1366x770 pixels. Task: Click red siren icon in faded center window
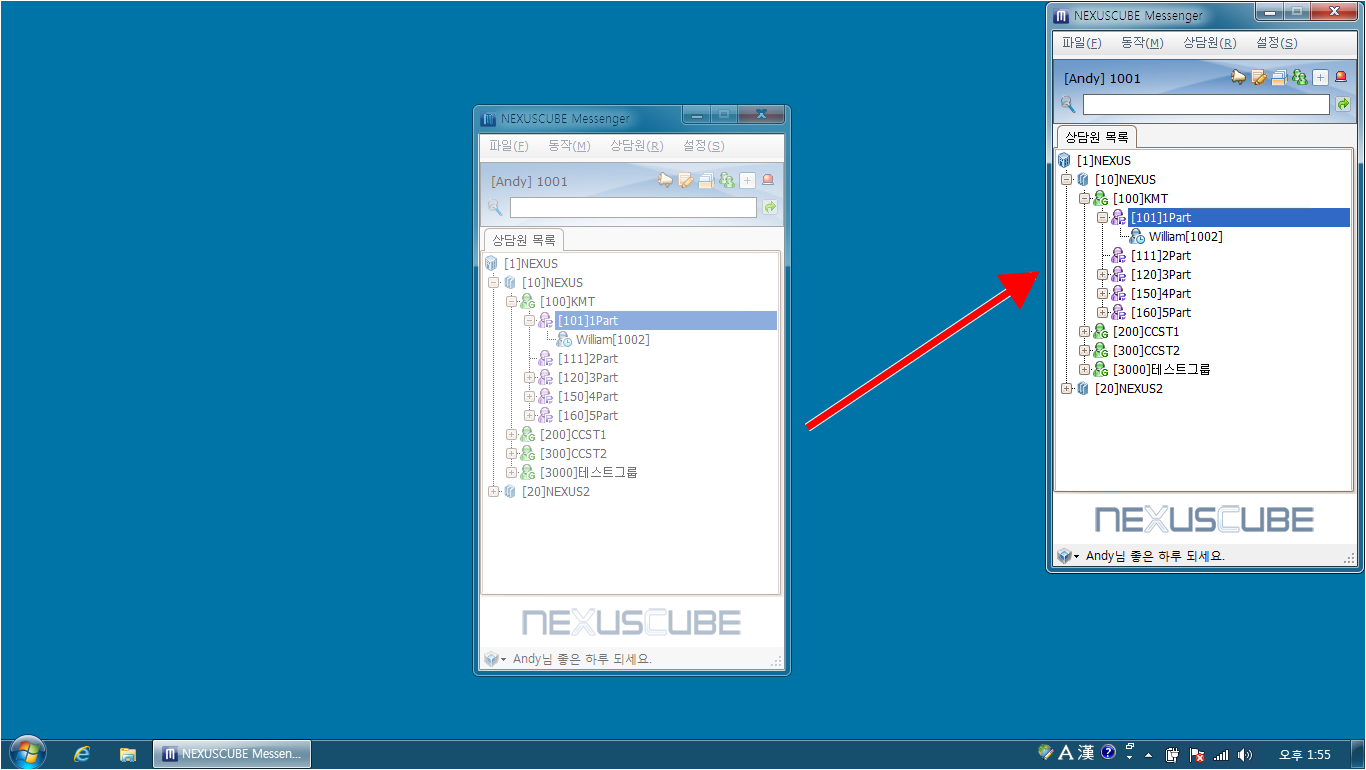point(768,180)
